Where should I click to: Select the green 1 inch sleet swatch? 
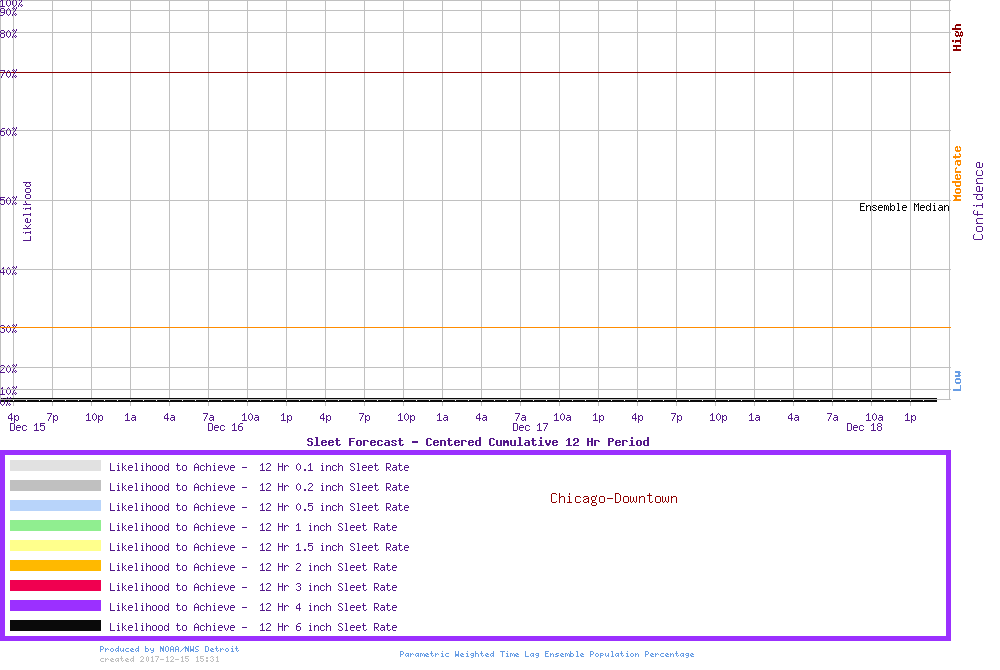click(x=55, y=526)
